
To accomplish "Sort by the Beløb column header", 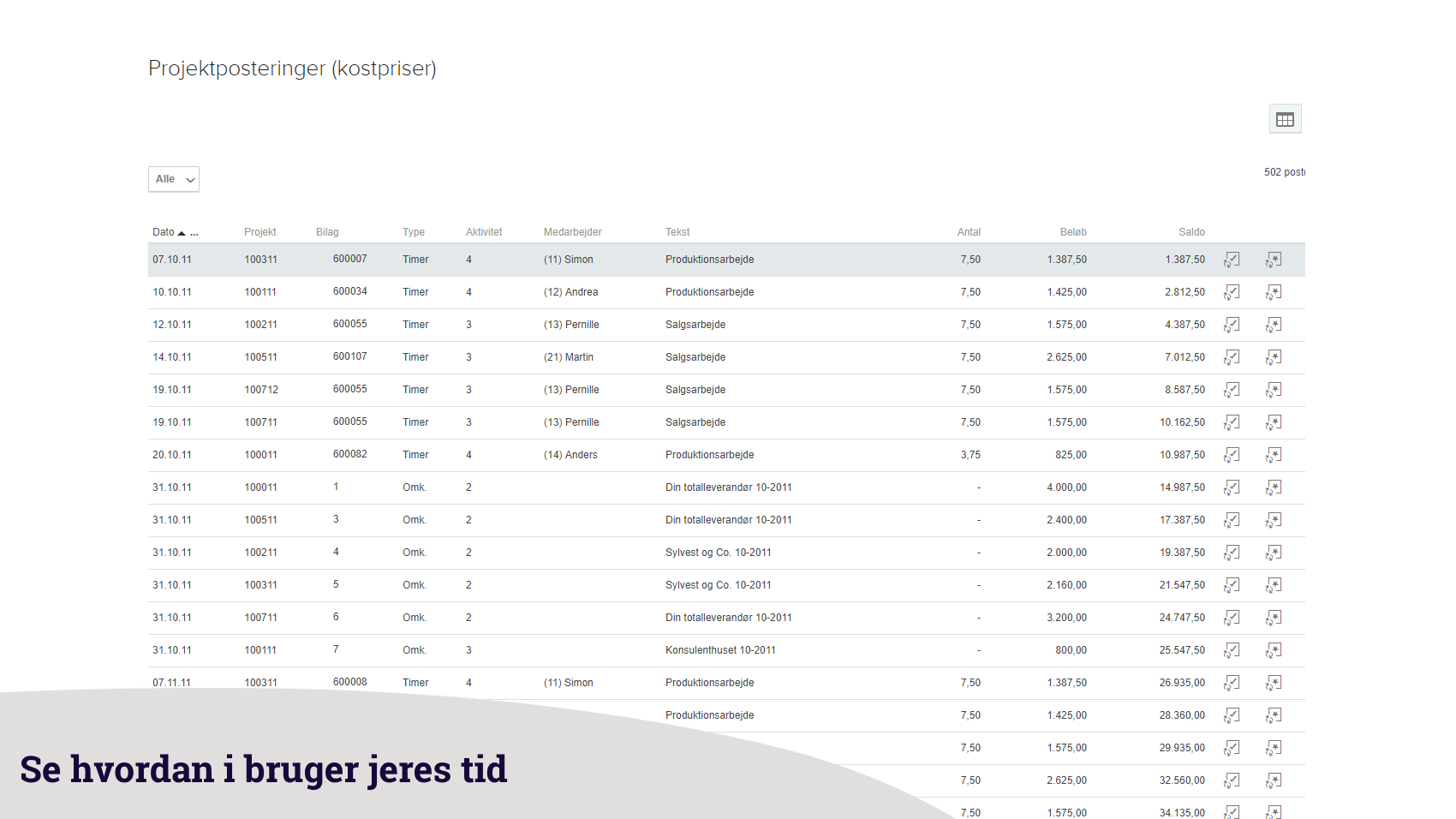I will [x=1072, y=232].
